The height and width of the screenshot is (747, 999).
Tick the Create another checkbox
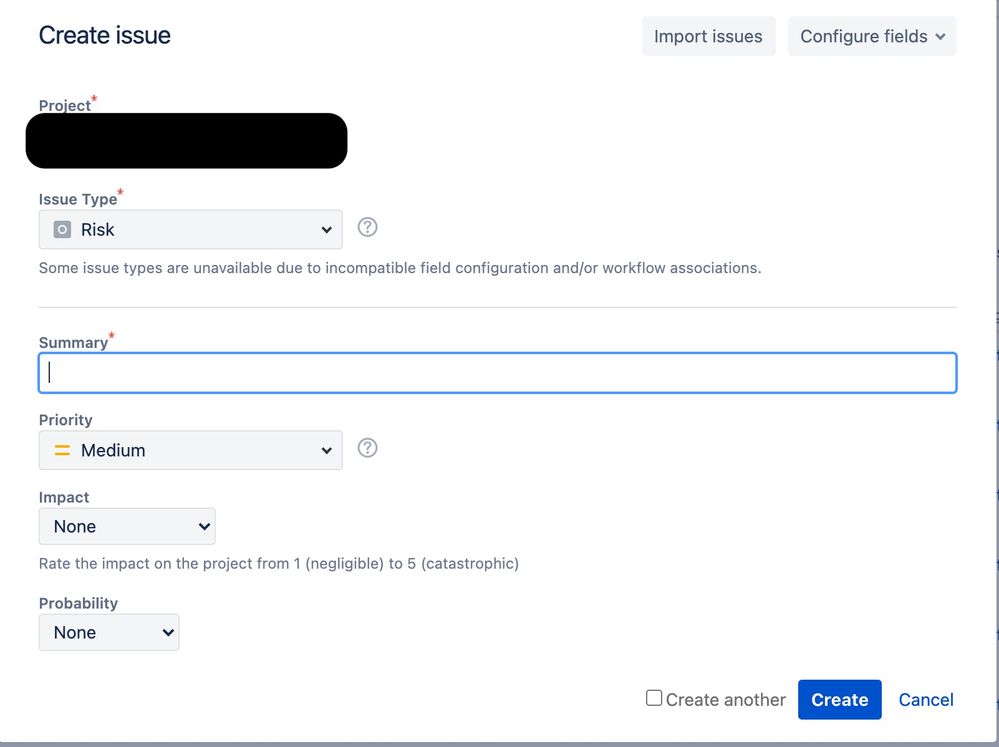point(654,698)
